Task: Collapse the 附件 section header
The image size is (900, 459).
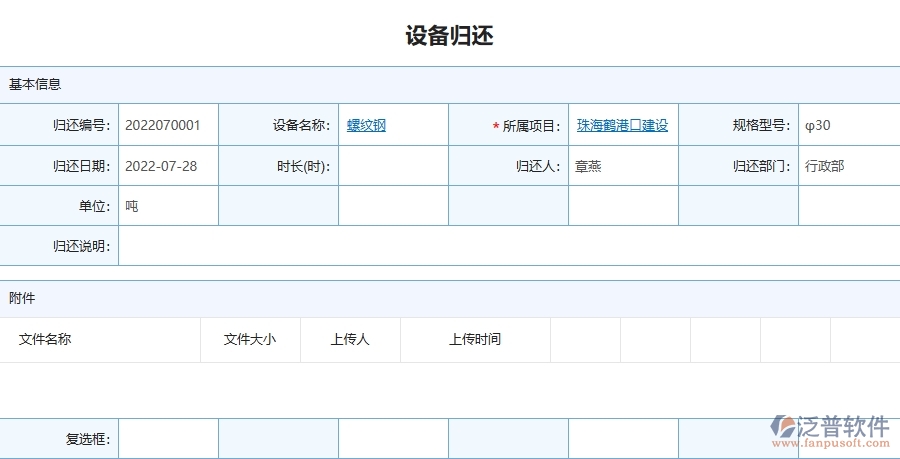Action: click(x=22, y=298)
